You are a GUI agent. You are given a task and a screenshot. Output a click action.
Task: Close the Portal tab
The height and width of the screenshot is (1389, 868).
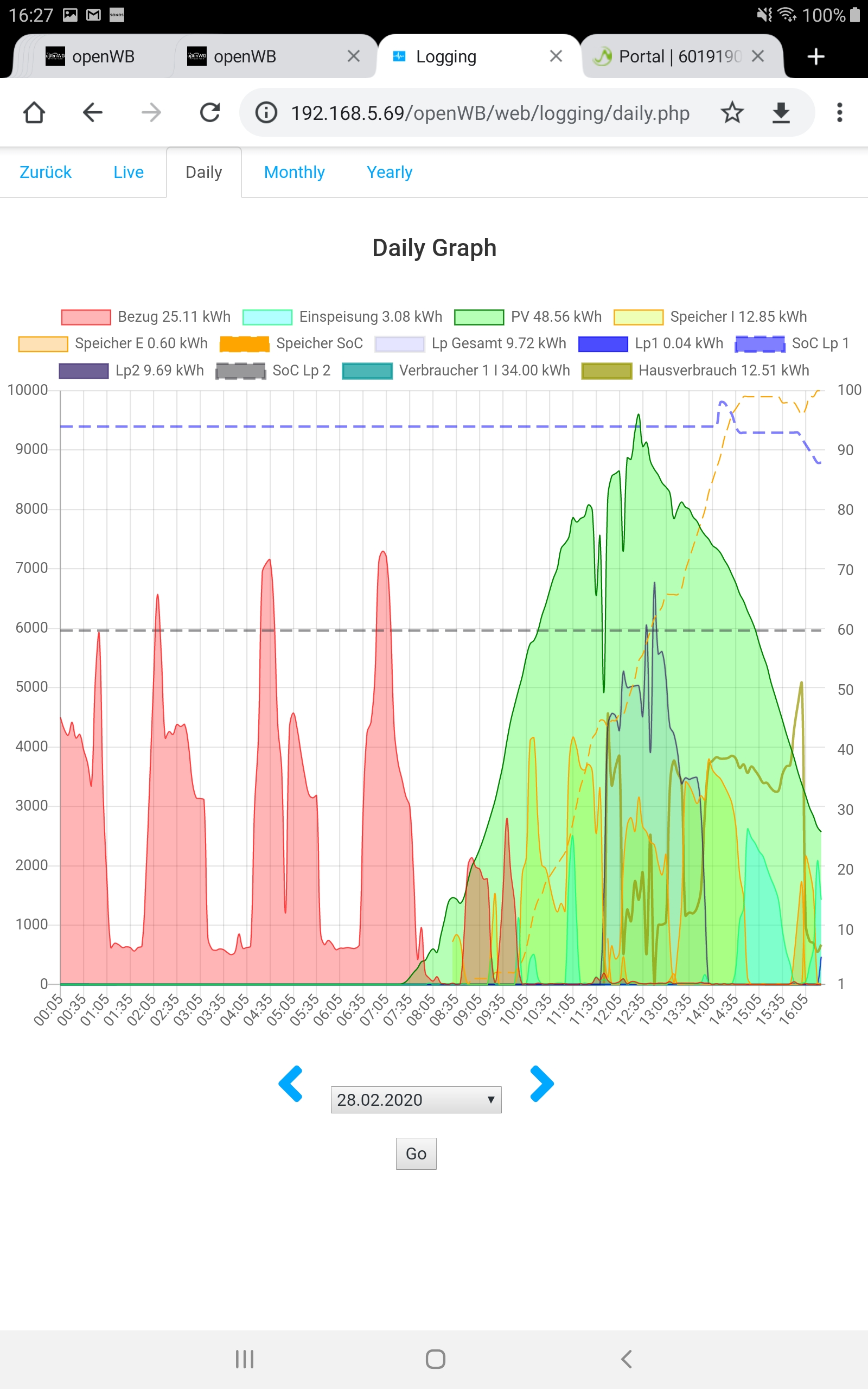[758, 56]
